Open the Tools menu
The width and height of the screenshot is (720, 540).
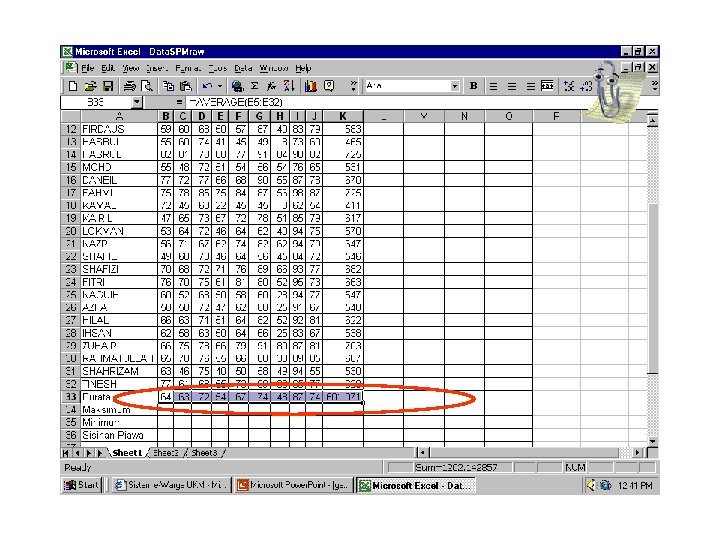(x=218, y=68)
